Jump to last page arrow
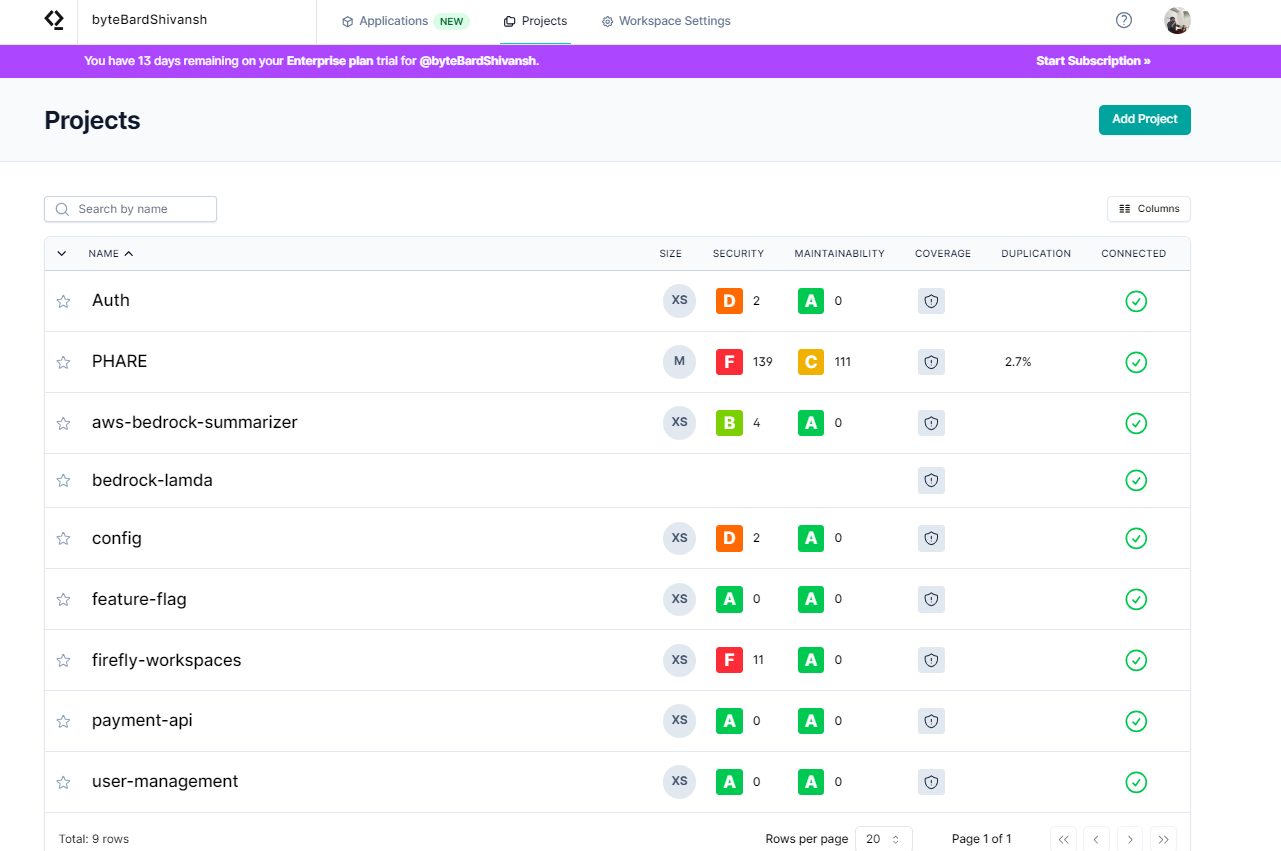Image resolution: width=1281 pixels, height=851 pixels. (1163, 839)
